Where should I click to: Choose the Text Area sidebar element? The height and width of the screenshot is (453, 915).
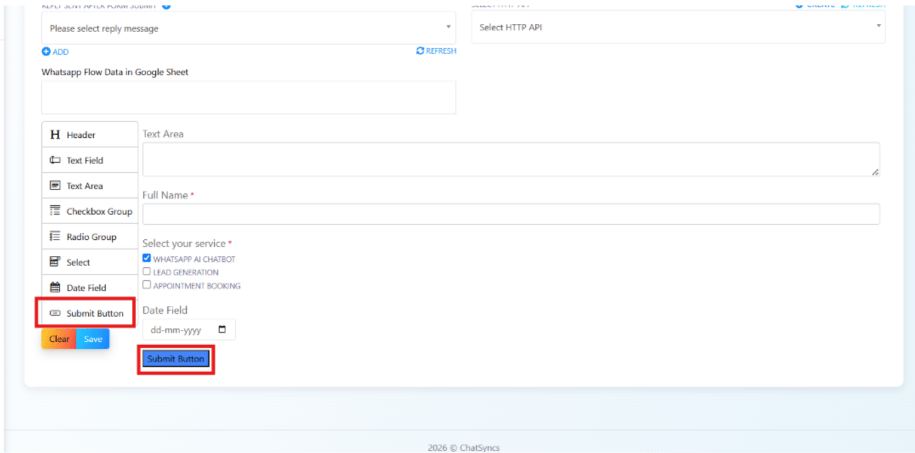(x=90, y=186)
